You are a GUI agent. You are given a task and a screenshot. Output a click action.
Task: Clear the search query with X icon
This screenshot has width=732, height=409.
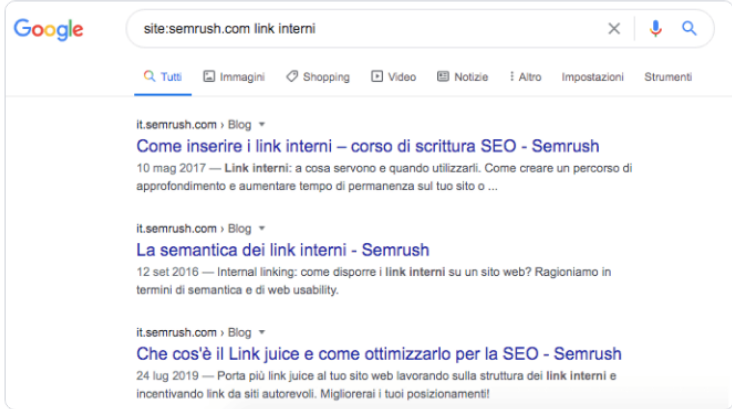(x=614, y=29)
